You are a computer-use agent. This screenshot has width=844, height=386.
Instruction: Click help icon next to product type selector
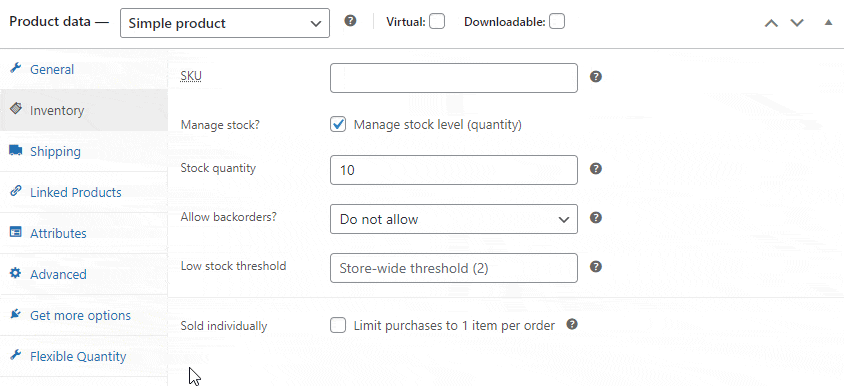click(x=350, y=21)
